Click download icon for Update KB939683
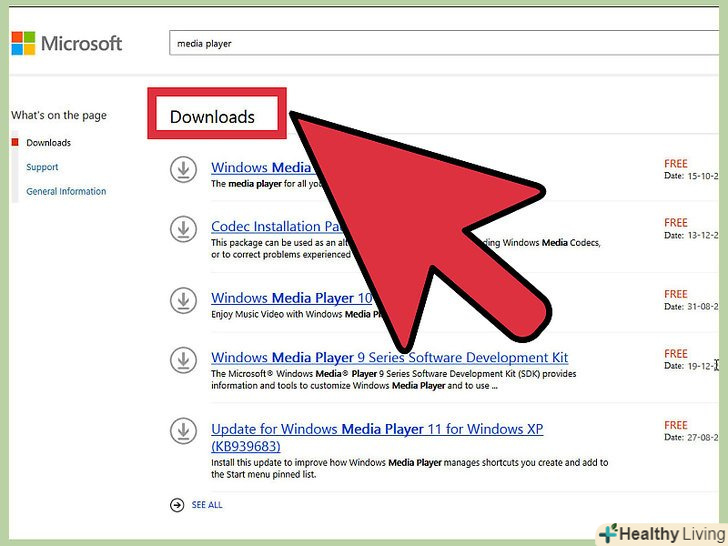The height and width of the screenshot is (546, 728). click(x=182, y=431)
